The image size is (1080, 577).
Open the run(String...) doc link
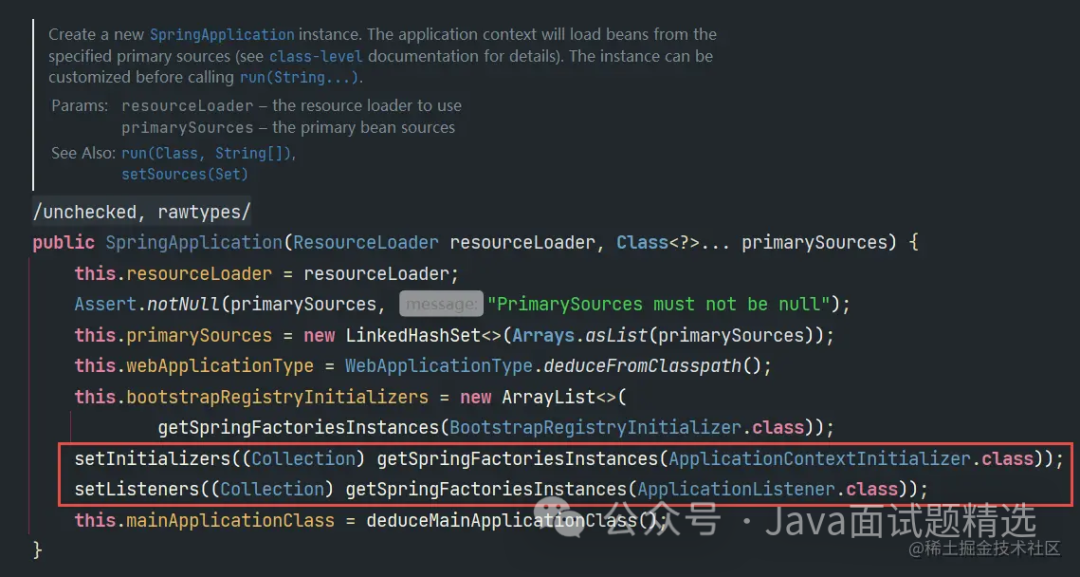point(299,77)
